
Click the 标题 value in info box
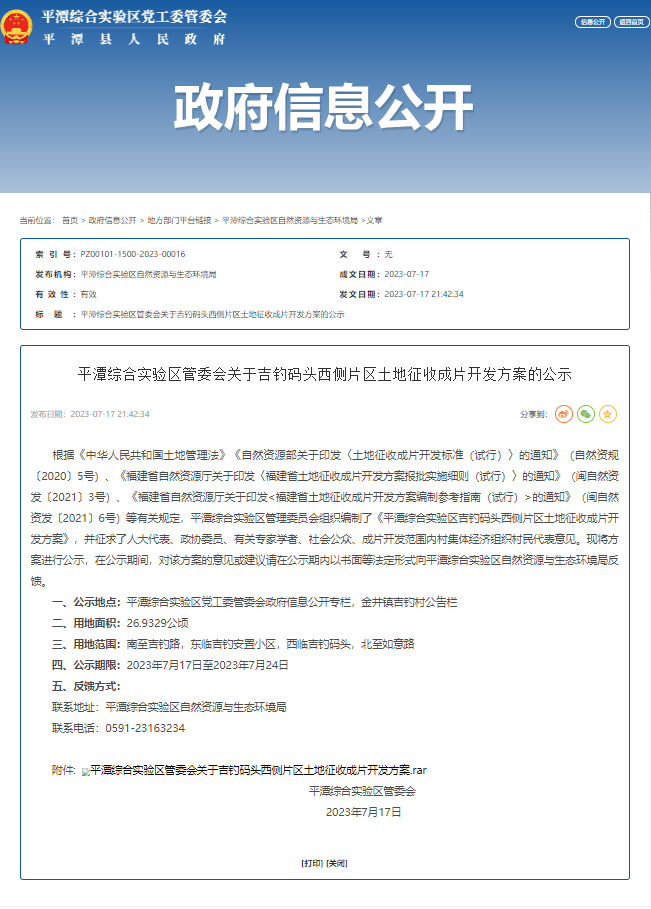212,314
